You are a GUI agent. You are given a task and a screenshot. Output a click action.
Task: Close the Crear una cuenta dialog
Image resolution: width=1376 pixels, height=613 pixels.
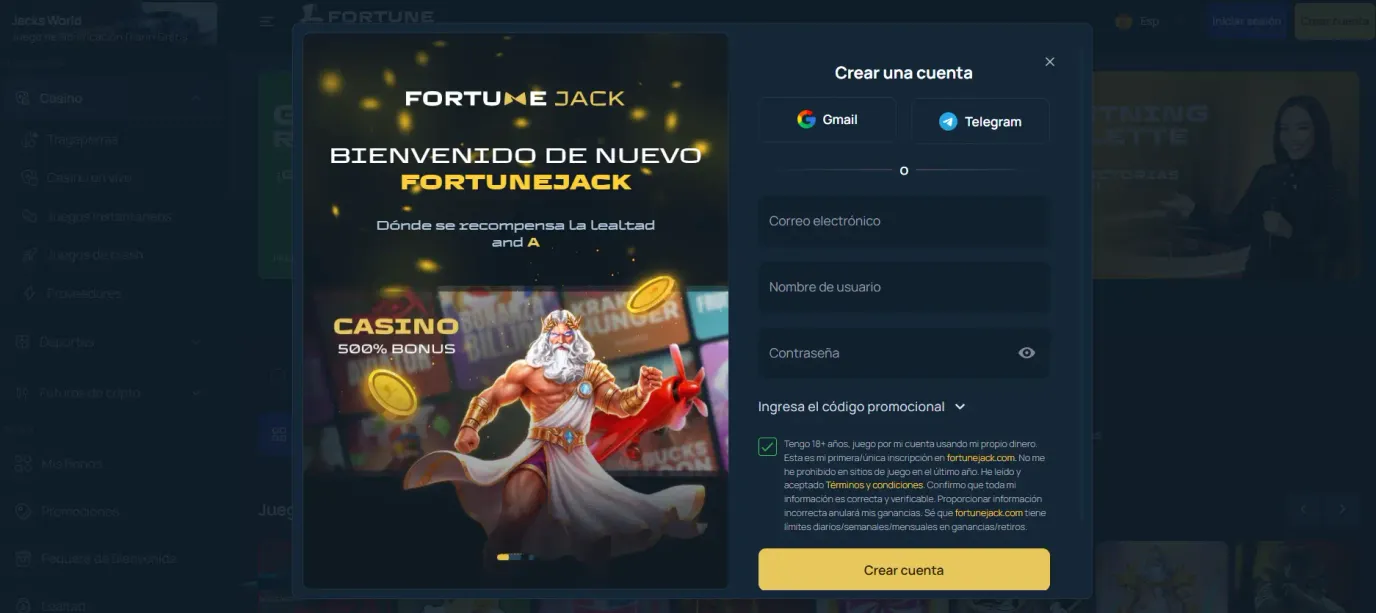point(1049,62)
